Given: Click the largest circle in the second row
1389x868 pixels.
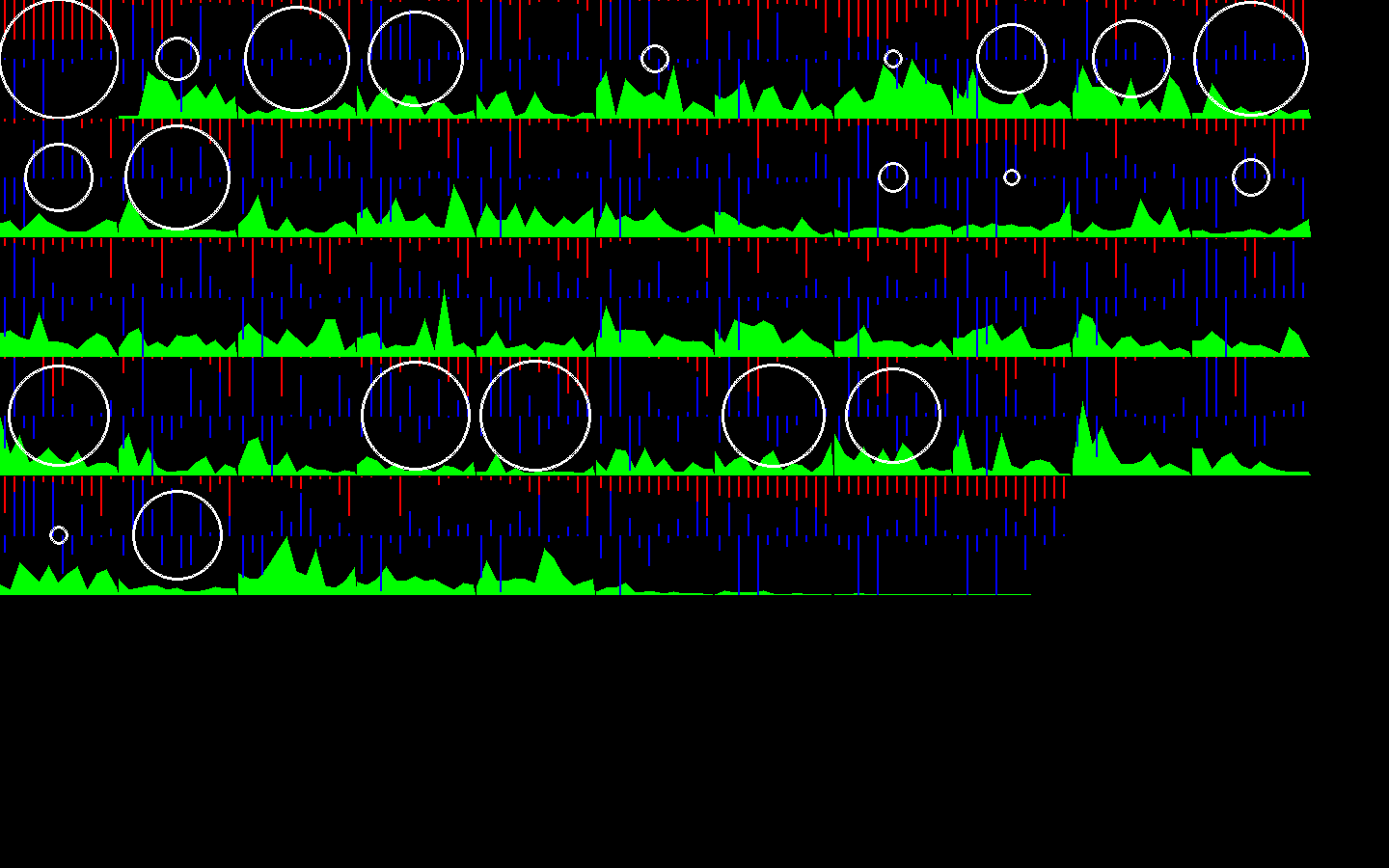Looking at the screenshot, I should point(177,177).
